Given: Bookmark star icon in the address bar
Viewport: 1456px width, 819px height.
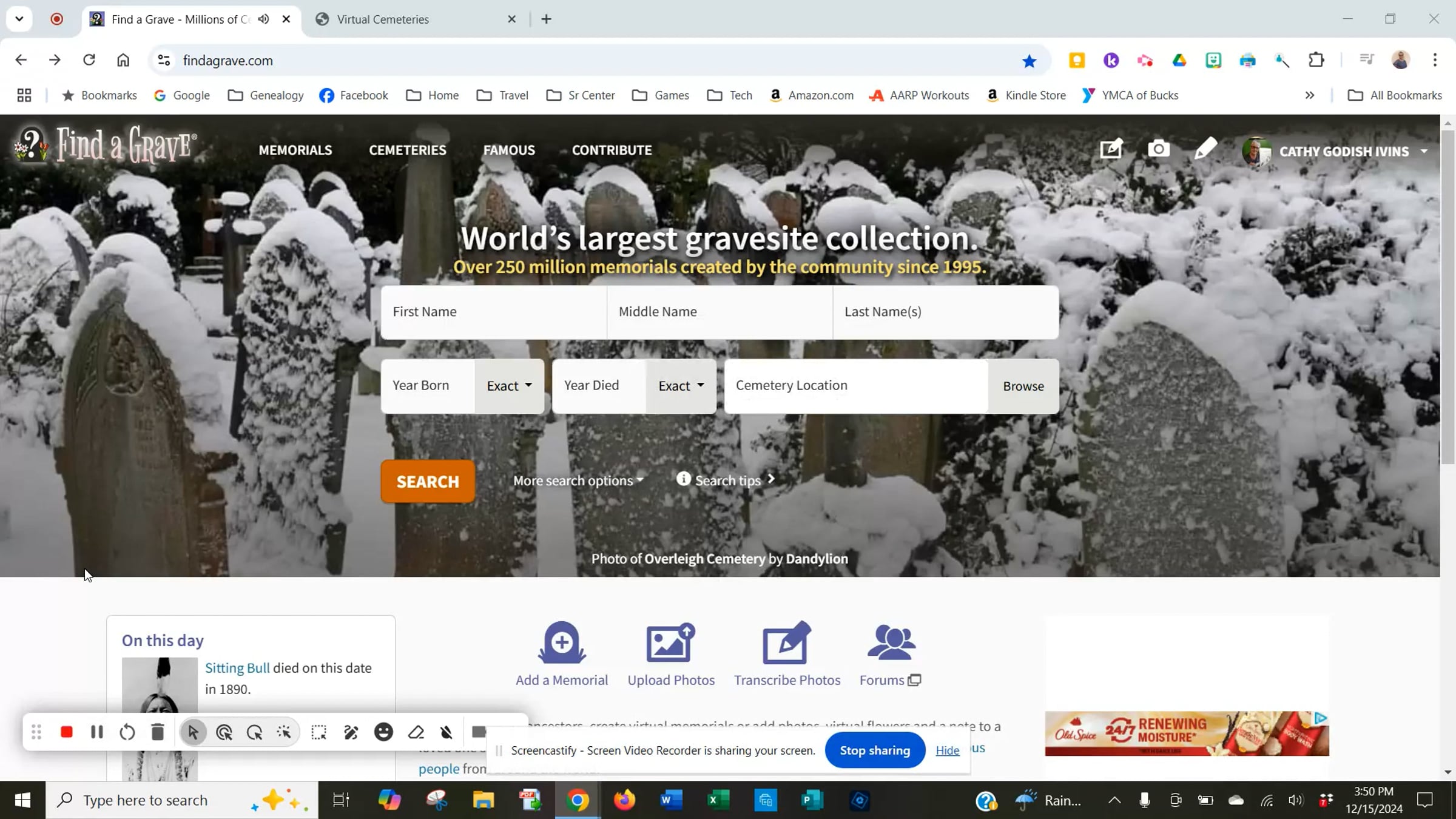Looking at the screenshot, I should tap(1029, 61).
